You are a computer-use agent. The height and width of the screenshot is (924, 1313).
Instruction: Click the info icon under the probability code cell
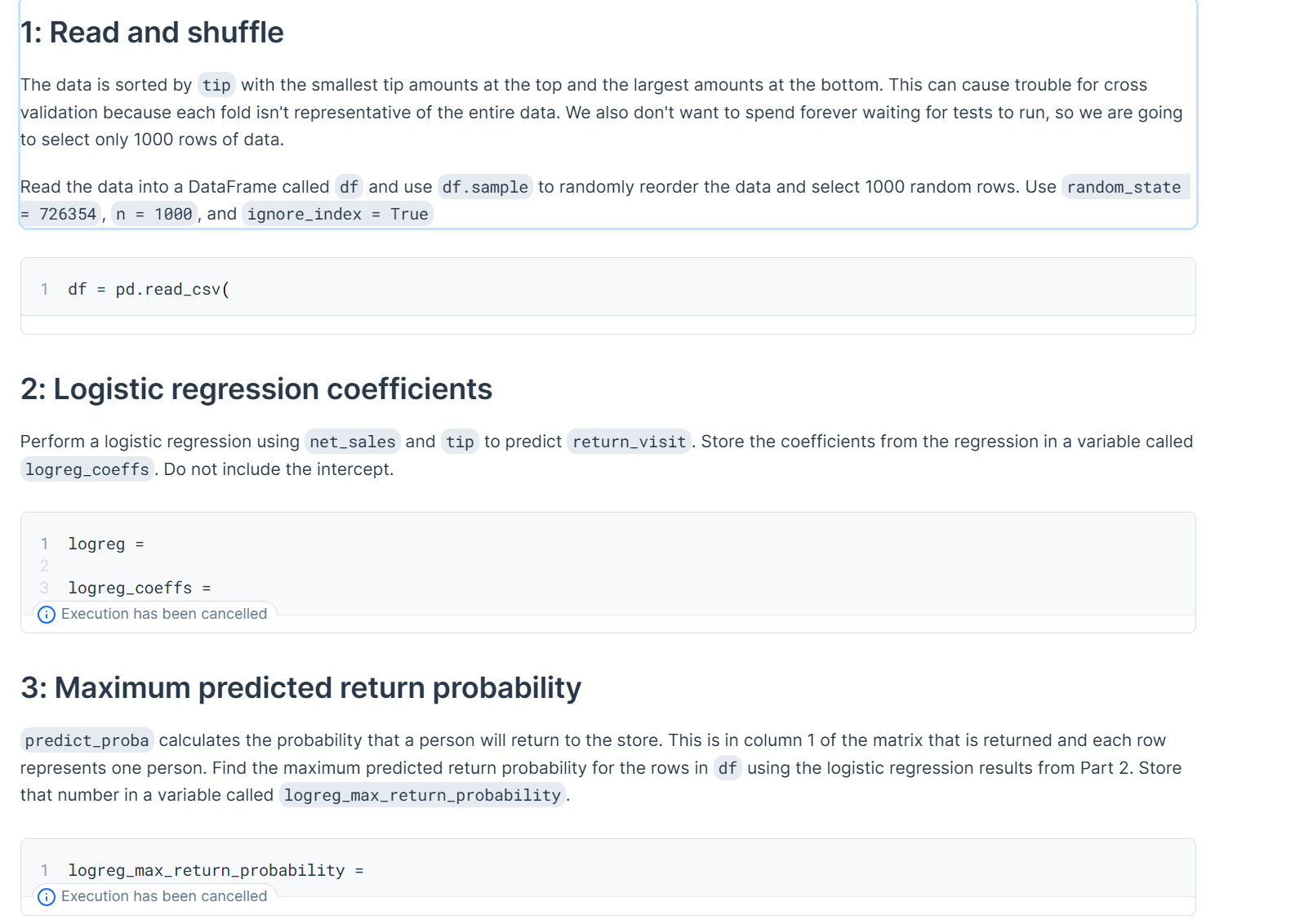pos(47,896)
